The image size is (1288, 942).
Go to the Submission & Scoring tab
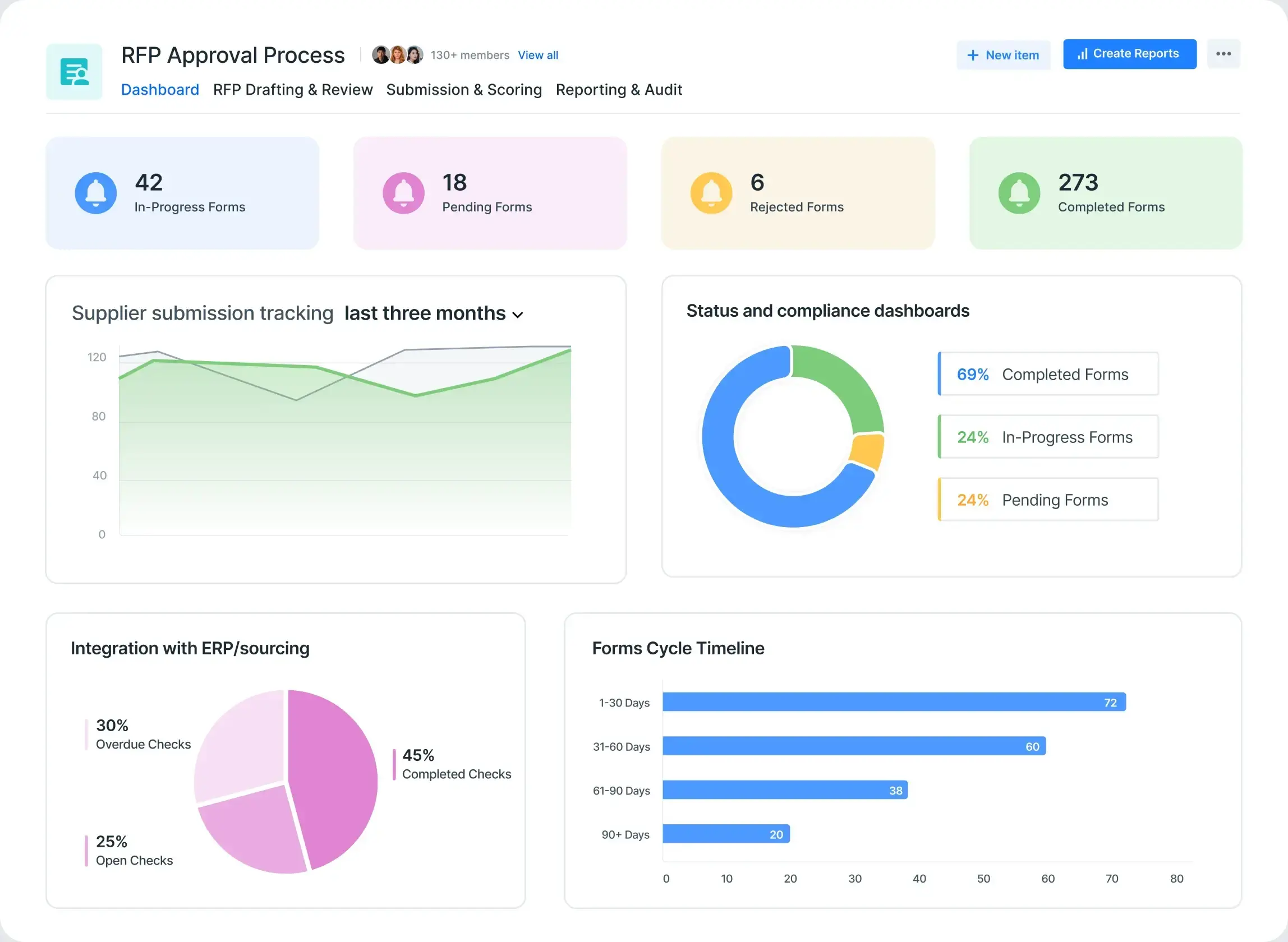(x=464, y=90)
